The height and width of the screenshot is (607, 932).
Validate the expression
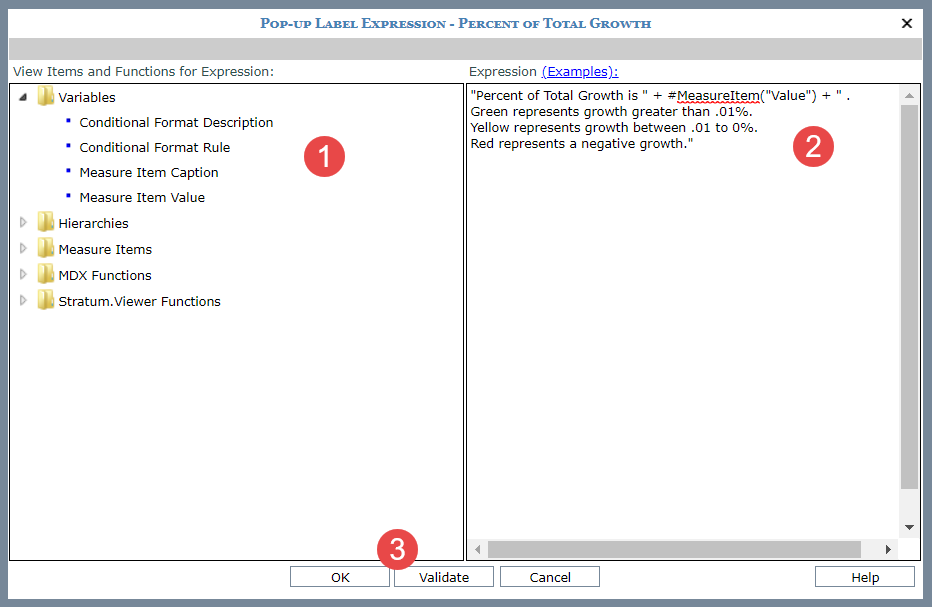[x=444, y=577]
